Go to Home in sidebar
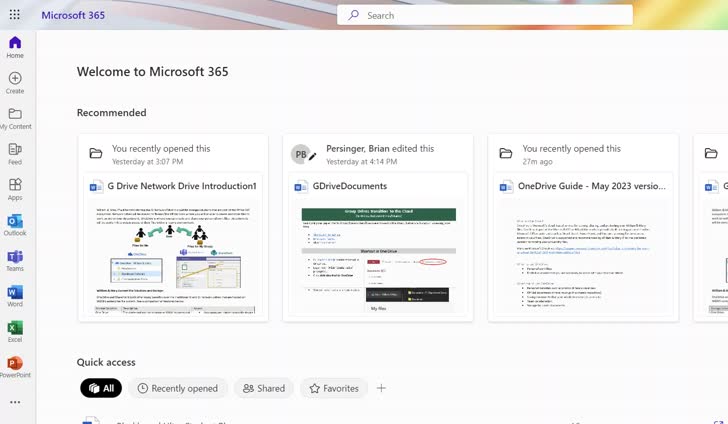Viewport: 728px width, 424px height. pyautogui.click(x=15, y=46)
